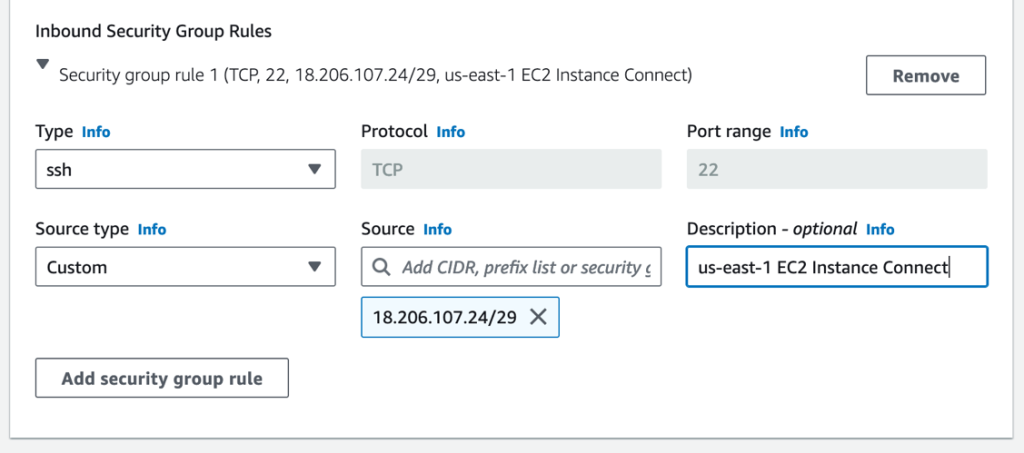Click the search icon in Source field
The height and width of the screenshot is (453, 1024).
[381, 268]
